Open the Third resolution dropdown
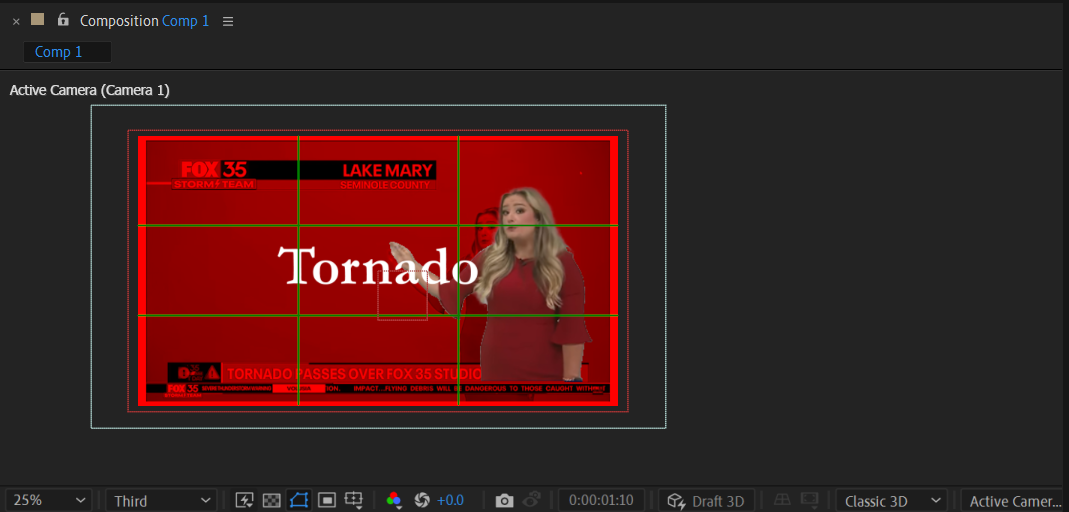This screenshot has width=1069, height=512. (x=161, y=501)
